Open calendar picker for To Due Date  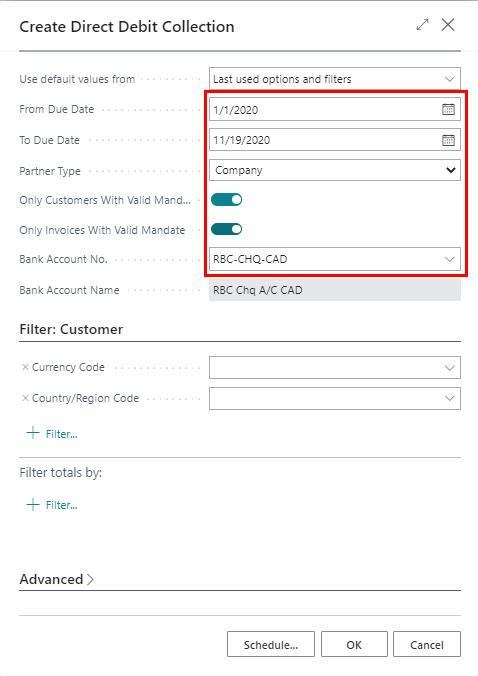pos(448,140)
